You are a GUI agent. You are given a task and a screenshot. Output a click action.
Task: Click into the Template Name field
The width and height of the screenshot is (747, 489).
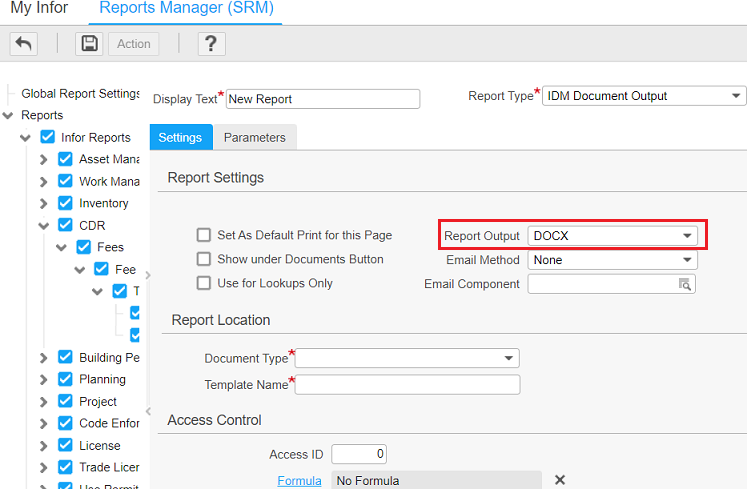click(407, 385)
